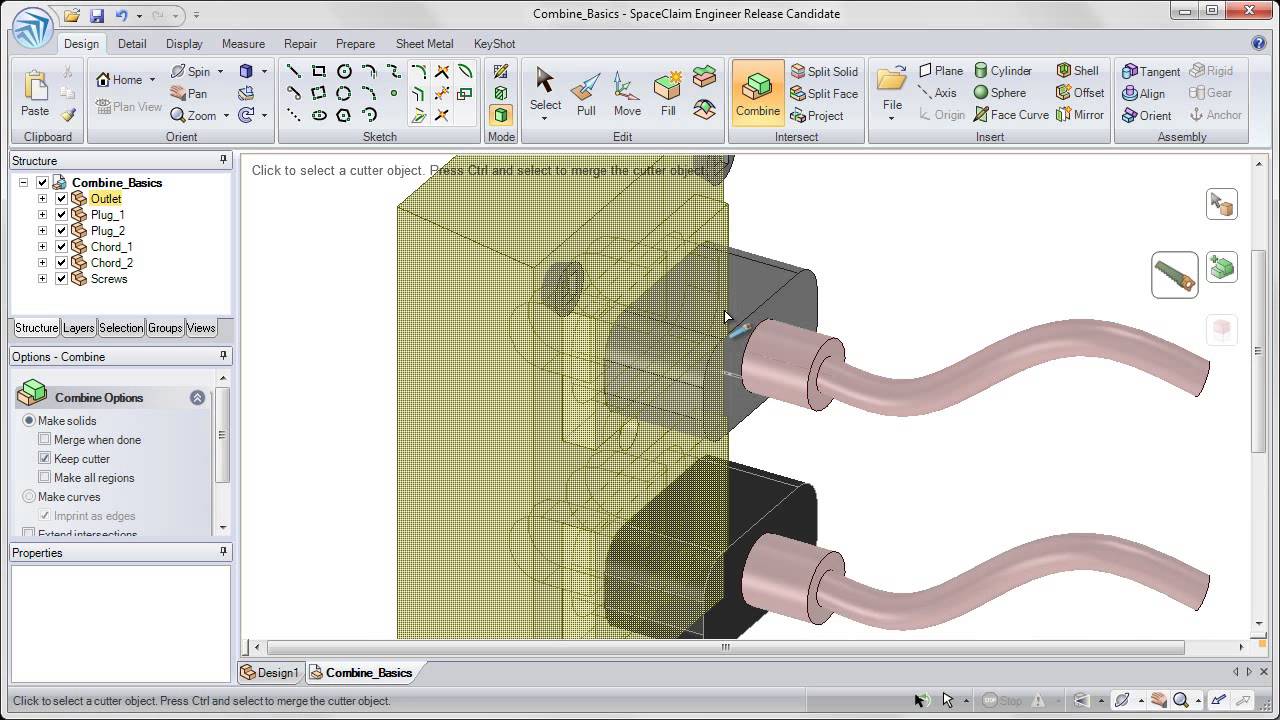Select the Mirror tool
The width and height of the screenshot is (1280, 720).
tap(1080, 115)
